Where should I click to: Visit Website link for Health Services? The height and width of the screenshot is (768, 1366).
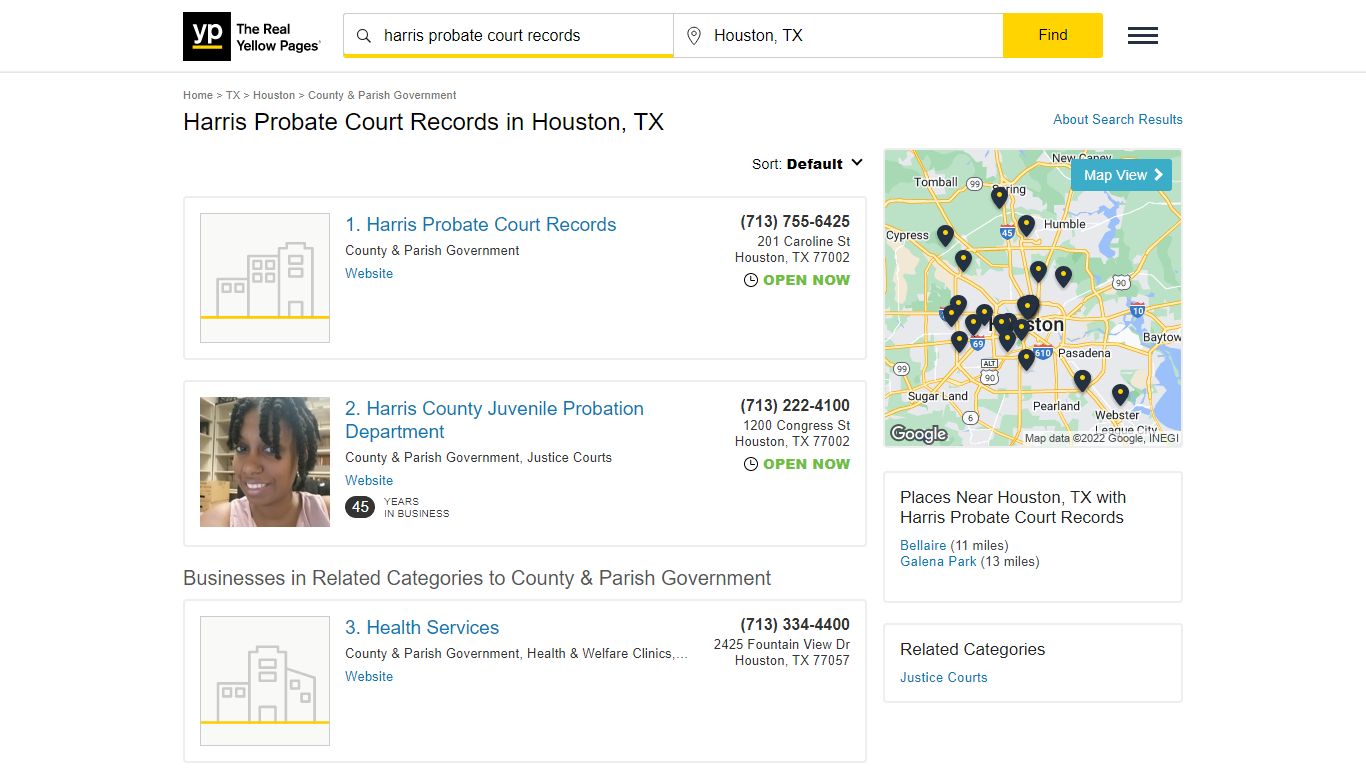tap(369, 676)
